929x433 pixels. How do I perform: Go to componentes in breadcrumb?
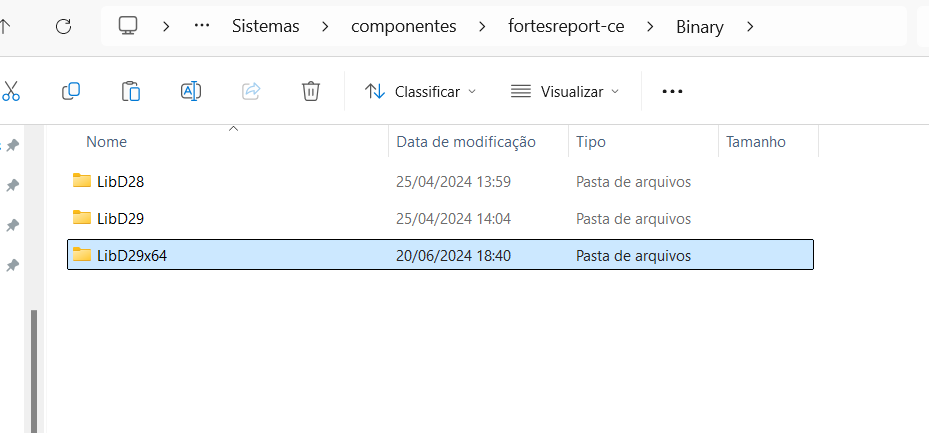pos(404,27)
